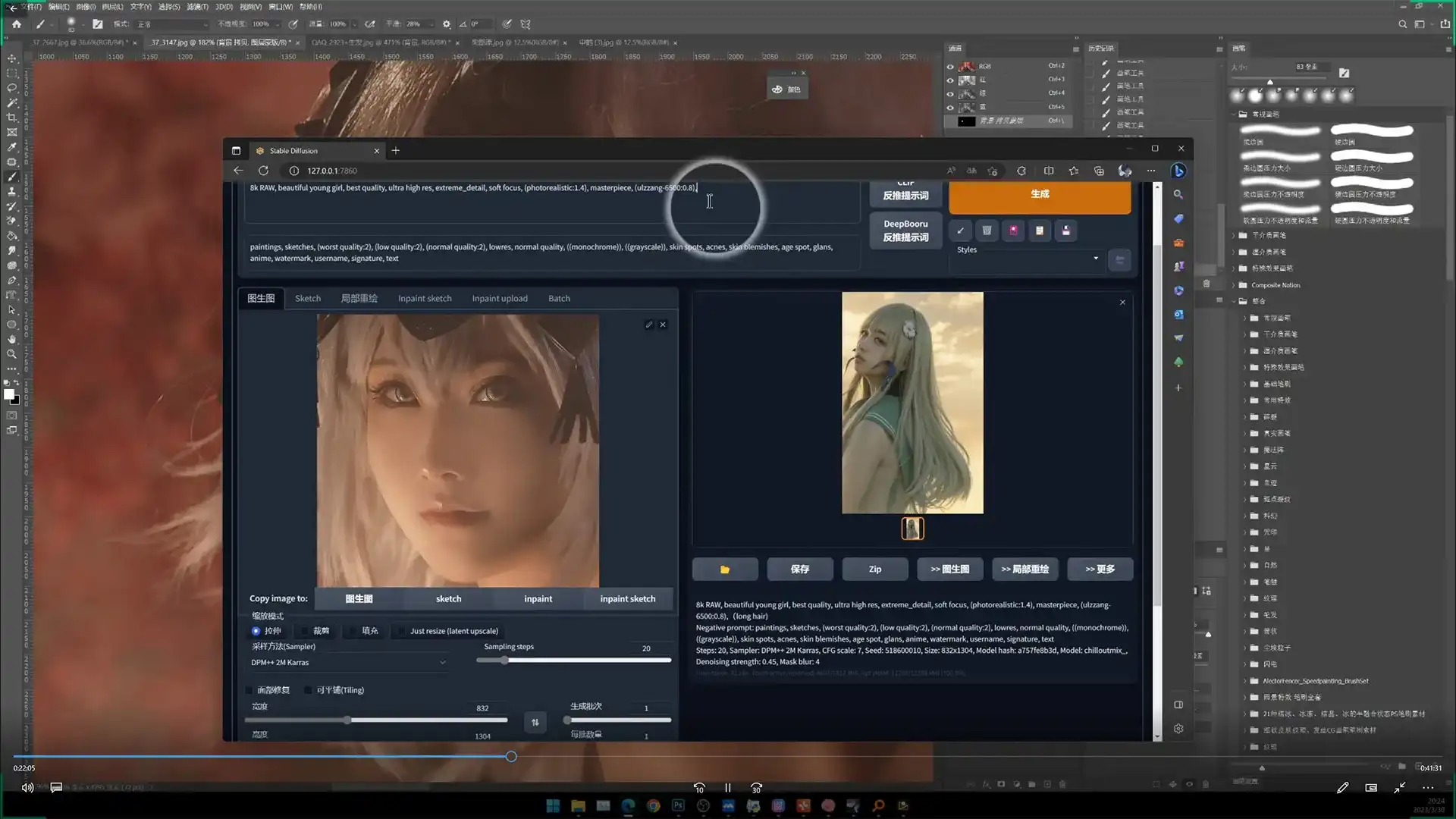Click the Sampling steps slider handle
1456x819 pixels.
tap(504, 660)
